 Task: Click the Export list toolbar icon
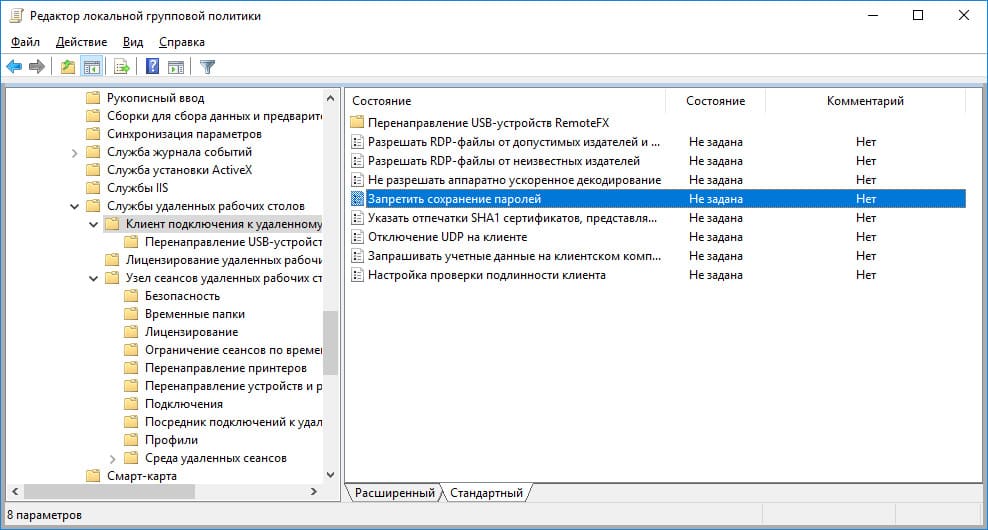(122, 67)
